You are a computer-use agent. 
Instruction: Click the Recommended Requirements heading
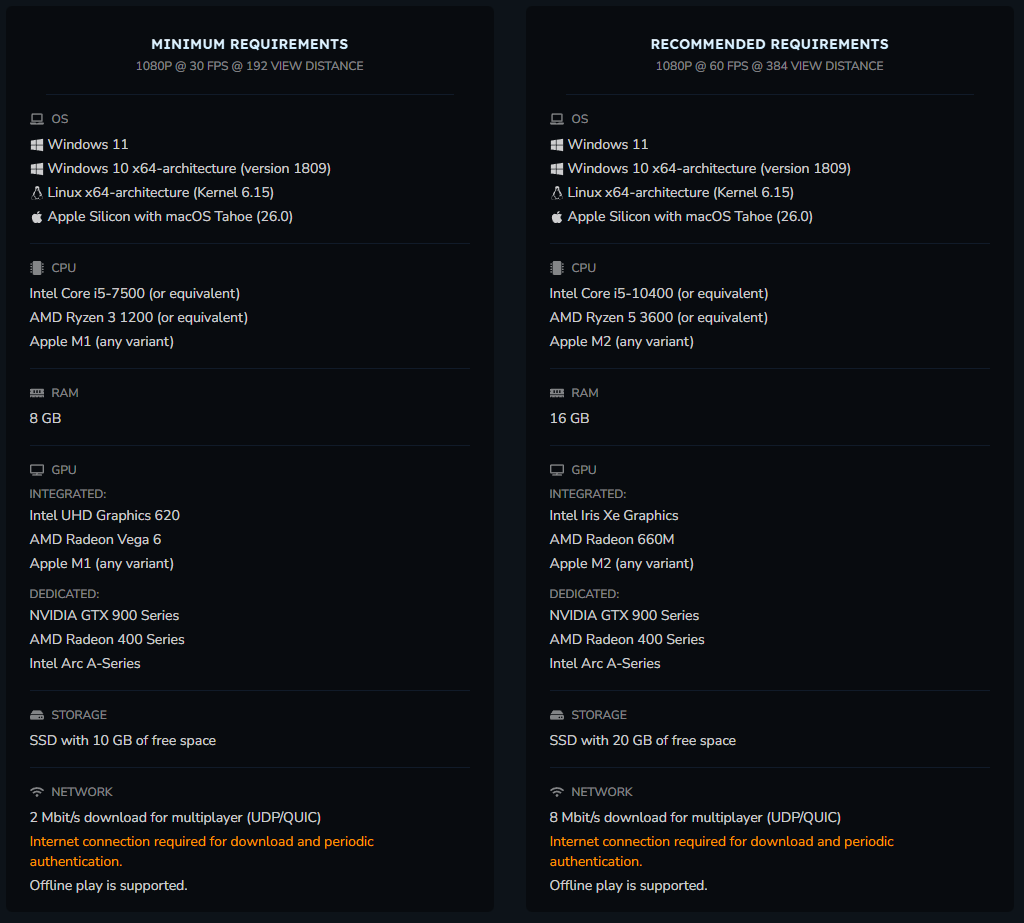coord(769,44)
